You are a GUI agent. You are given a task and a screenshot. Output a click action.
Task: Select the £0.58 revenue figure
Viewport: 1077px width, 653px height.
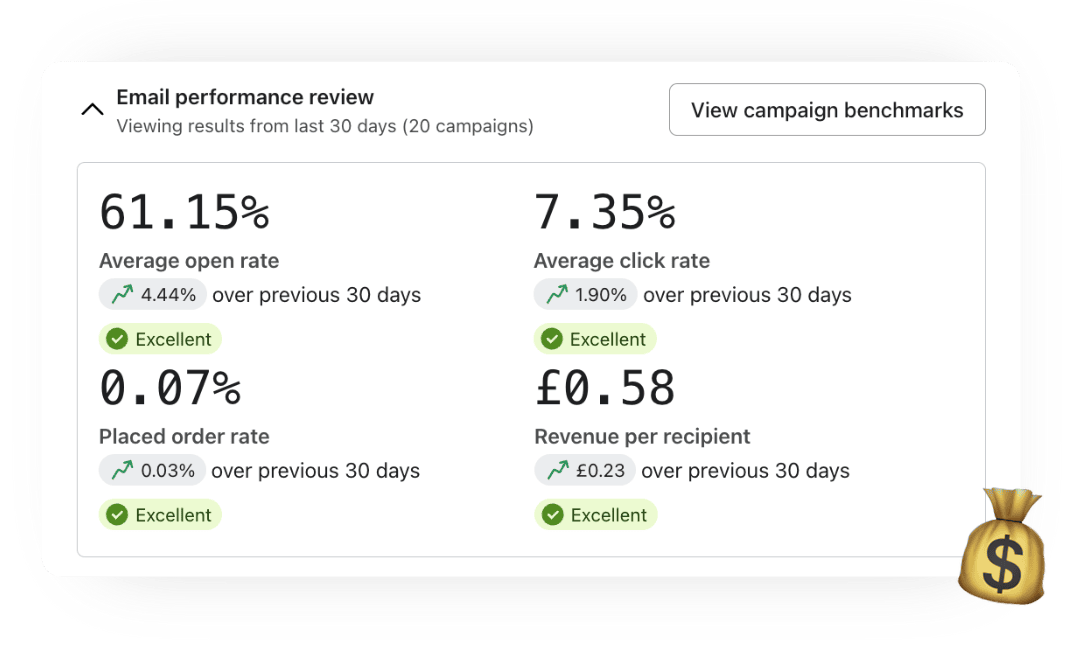pos(604,388)
